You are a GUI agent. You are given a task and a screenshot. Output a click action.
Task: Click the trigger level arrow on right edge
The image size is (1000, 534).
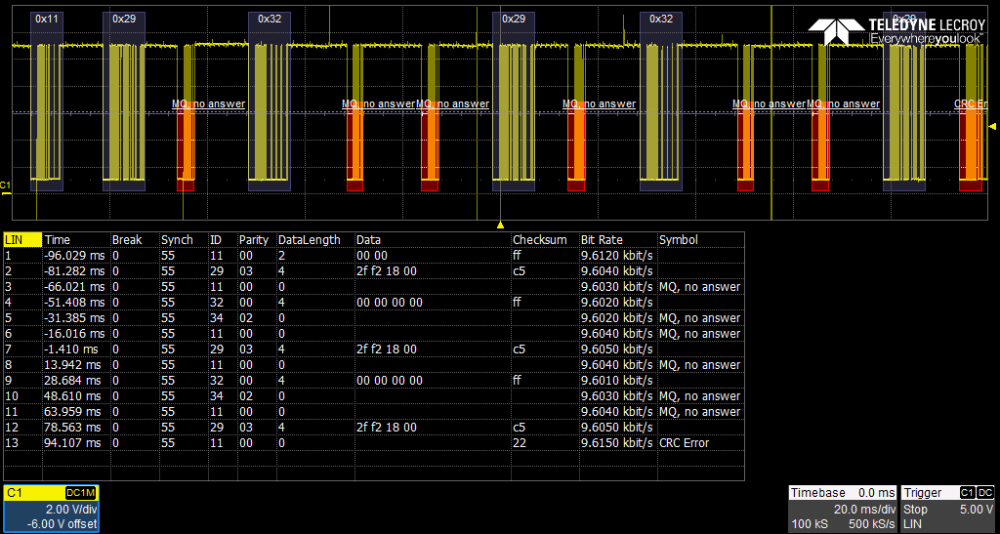992,127
